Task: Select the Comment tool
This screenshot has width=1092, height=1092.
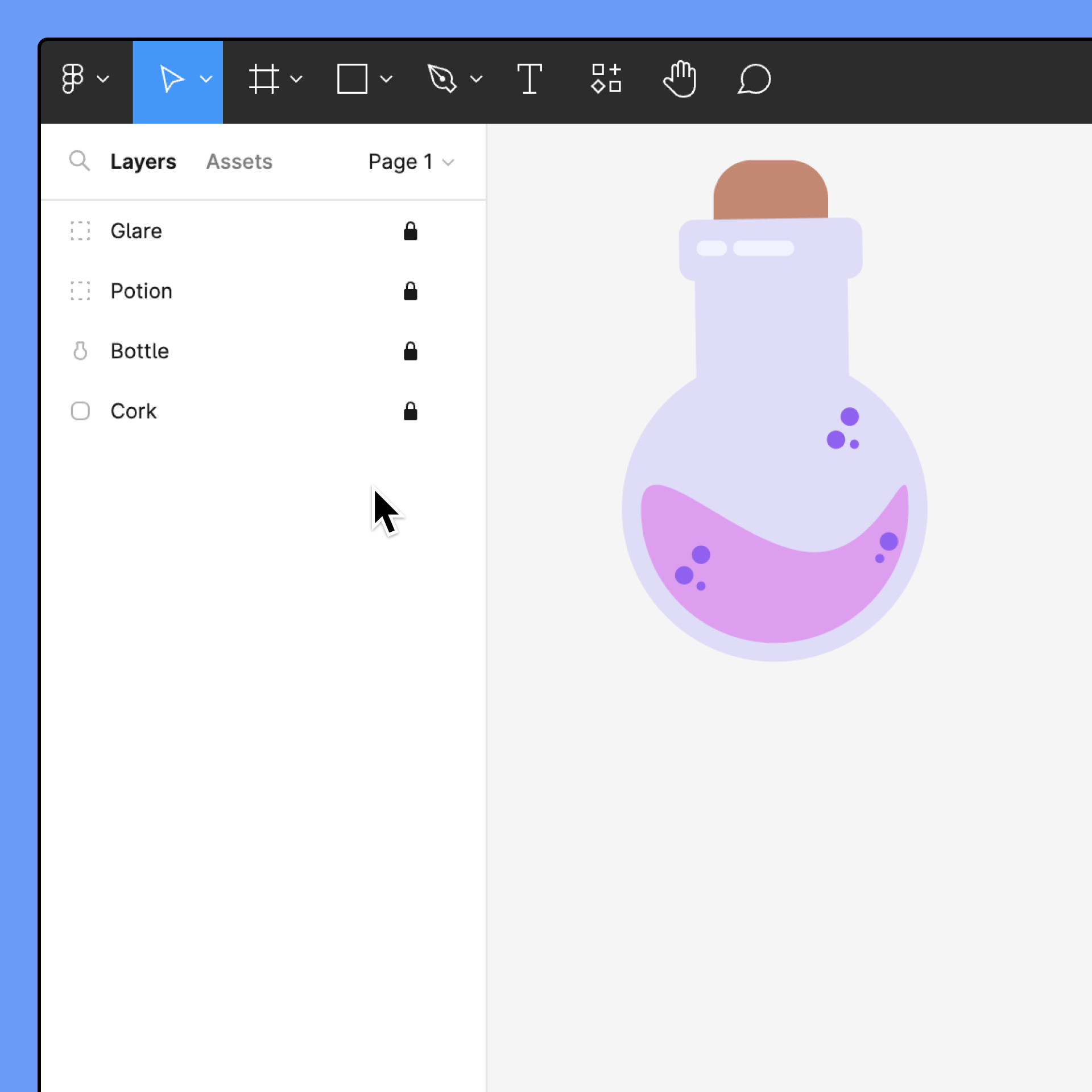Action: (x=754, y=78)
